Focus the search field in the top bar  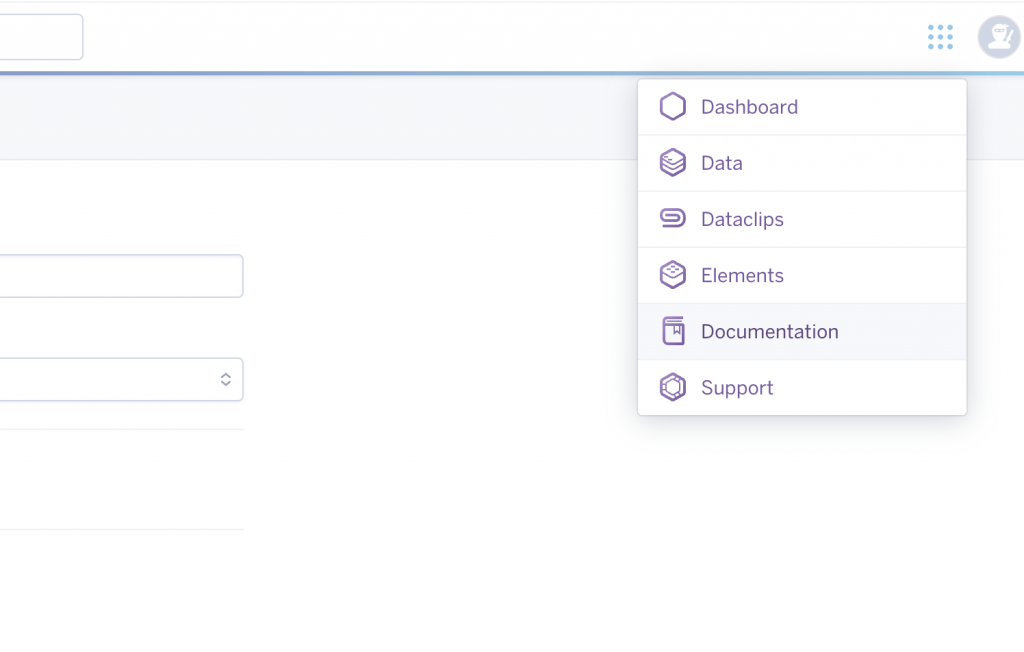40,37
